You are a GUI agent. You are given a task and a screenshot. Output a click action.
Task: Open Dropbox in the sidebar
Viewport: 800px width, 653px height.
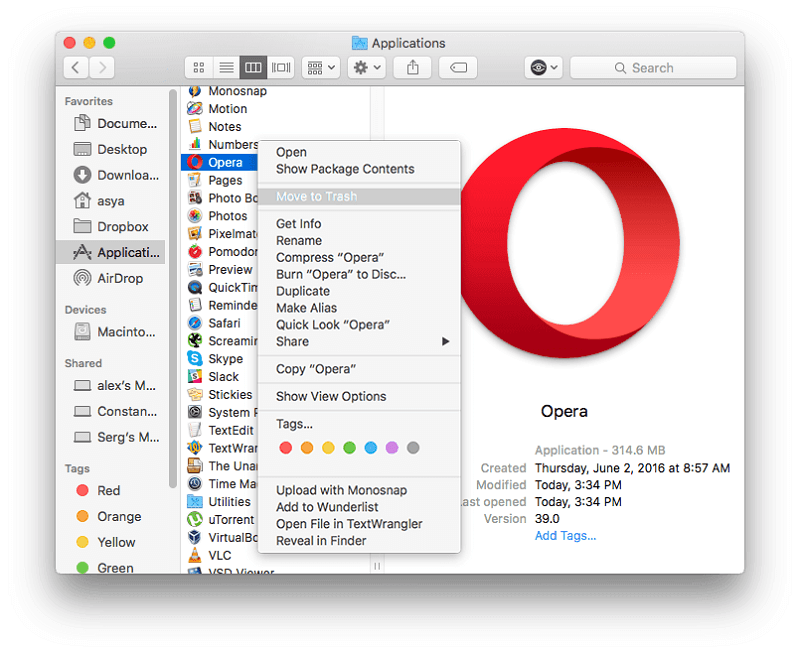[111, 226]
